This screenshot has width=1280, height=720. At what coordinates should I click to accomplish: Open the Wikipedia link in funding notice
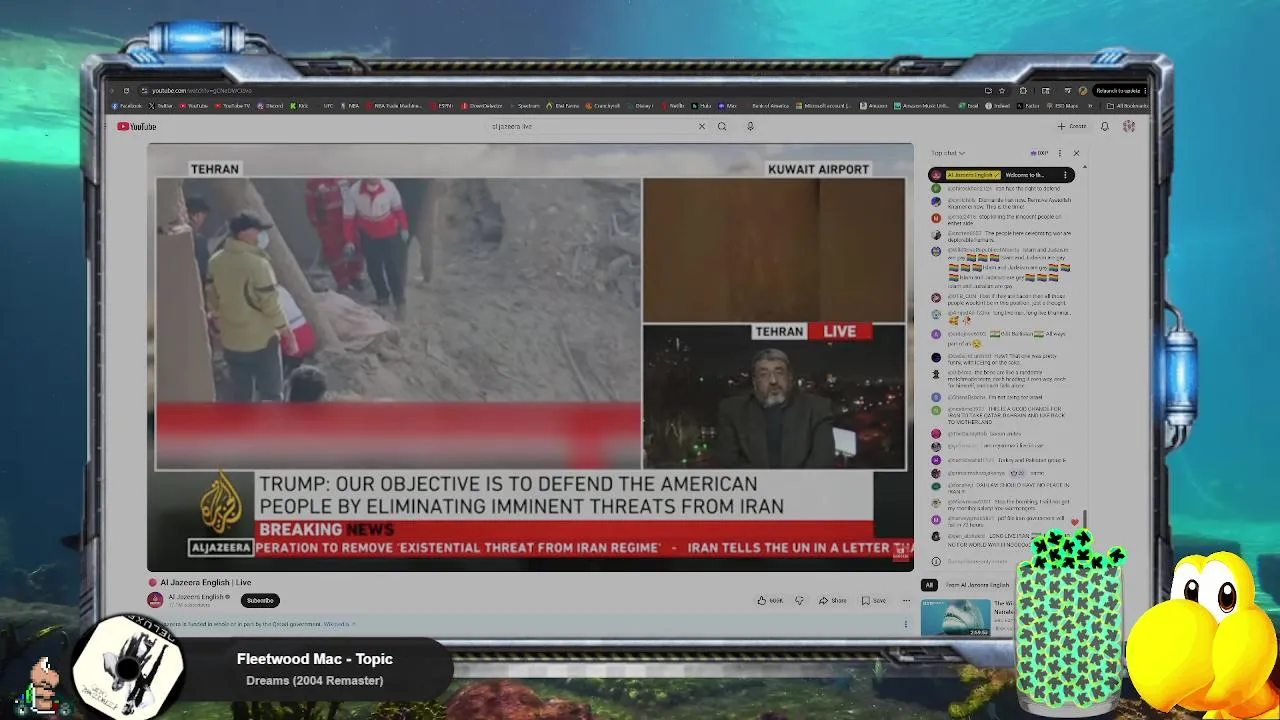coord(338,624)
